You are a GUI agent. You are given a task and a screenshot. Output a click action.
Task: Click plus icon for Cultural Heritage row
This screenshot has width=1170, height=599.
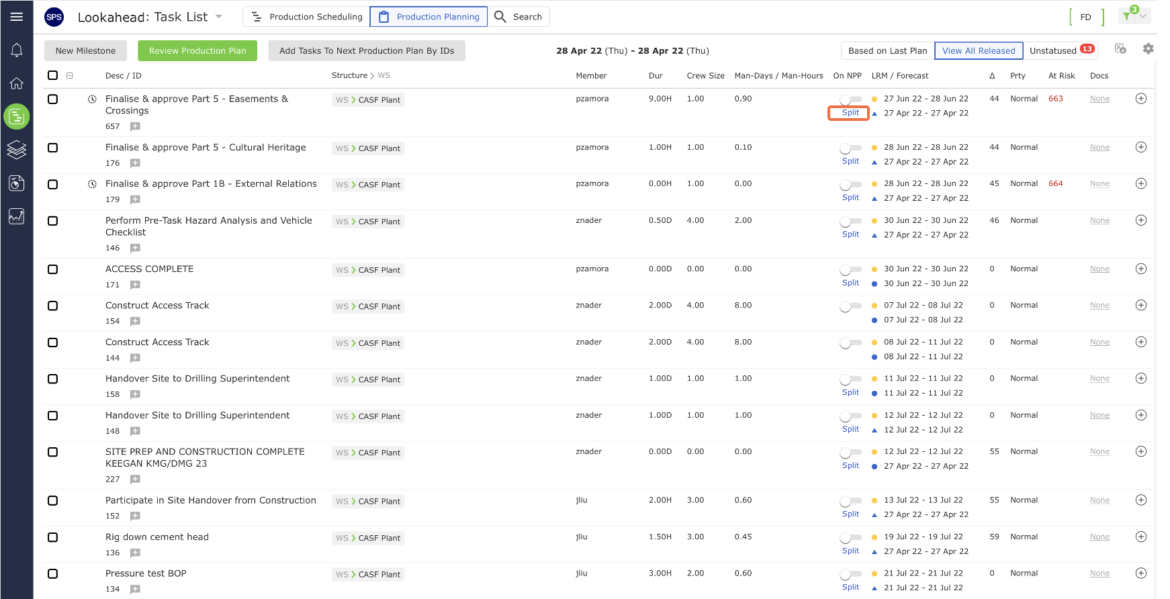[x=1141, y=147]
